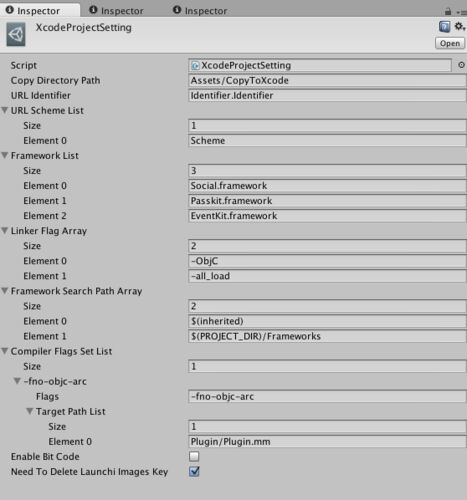Click Compiler Flags Set List Size field

(327, 366)
